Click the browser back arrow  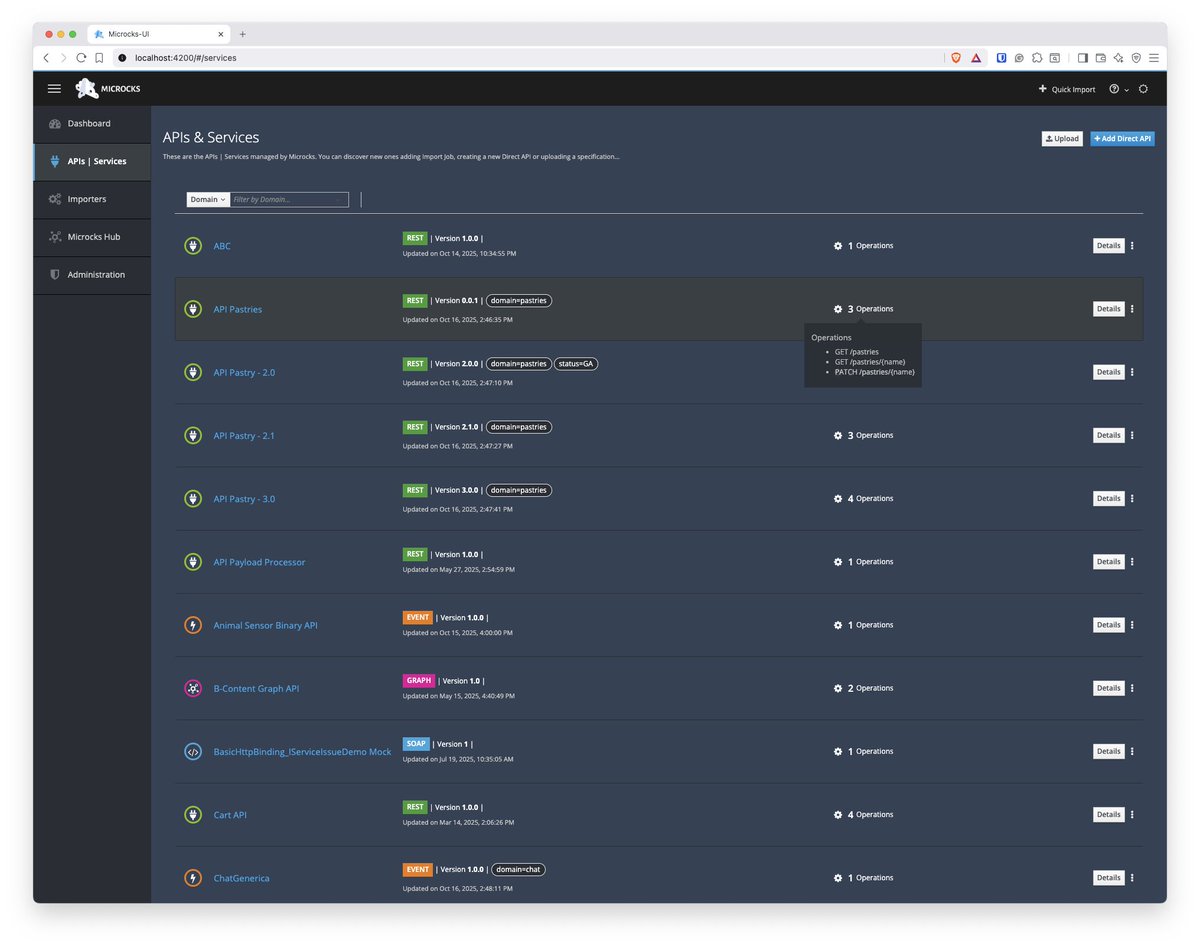pyautogui.click(x=46, y=58)
